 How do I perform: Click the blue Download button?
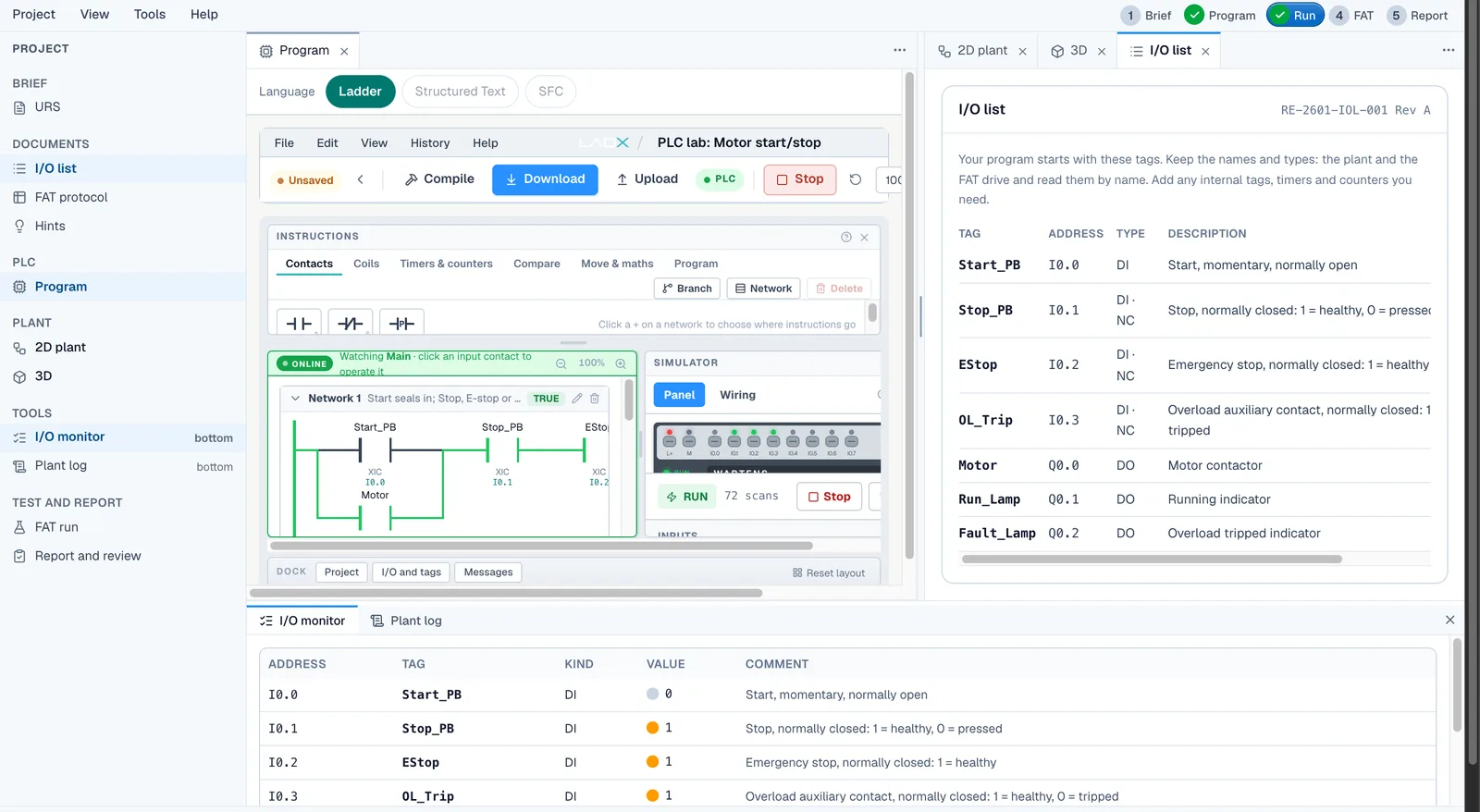pyautogui.click(x=545, y=179)
